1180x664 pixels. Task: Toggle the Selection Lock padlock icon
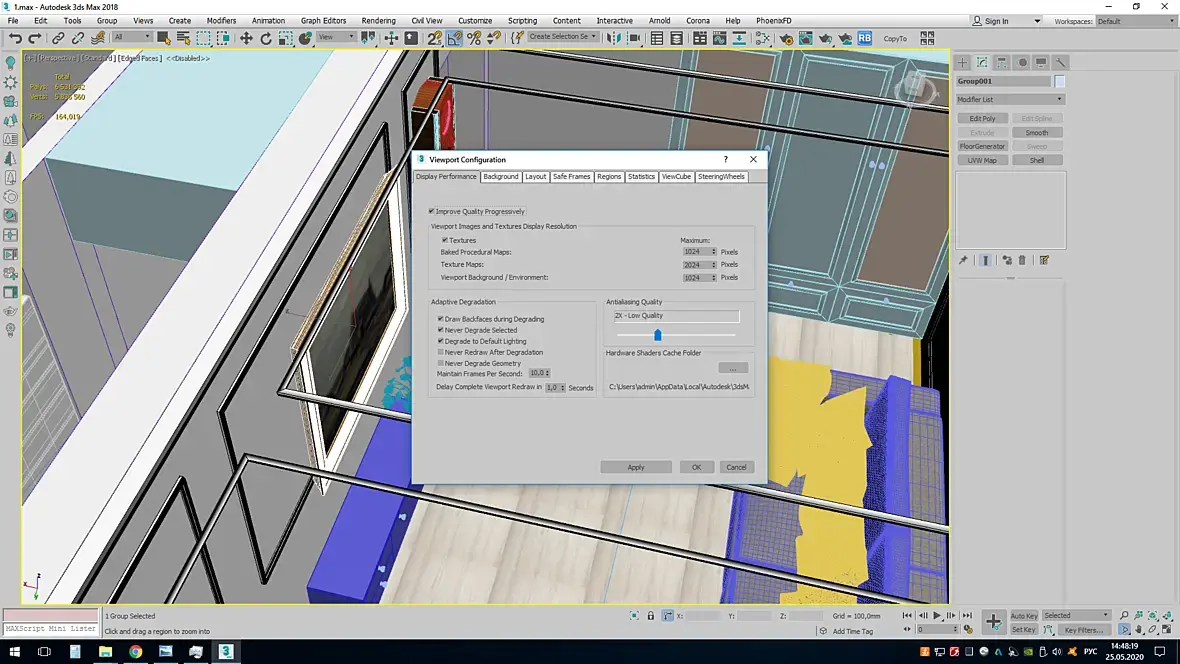651,616
